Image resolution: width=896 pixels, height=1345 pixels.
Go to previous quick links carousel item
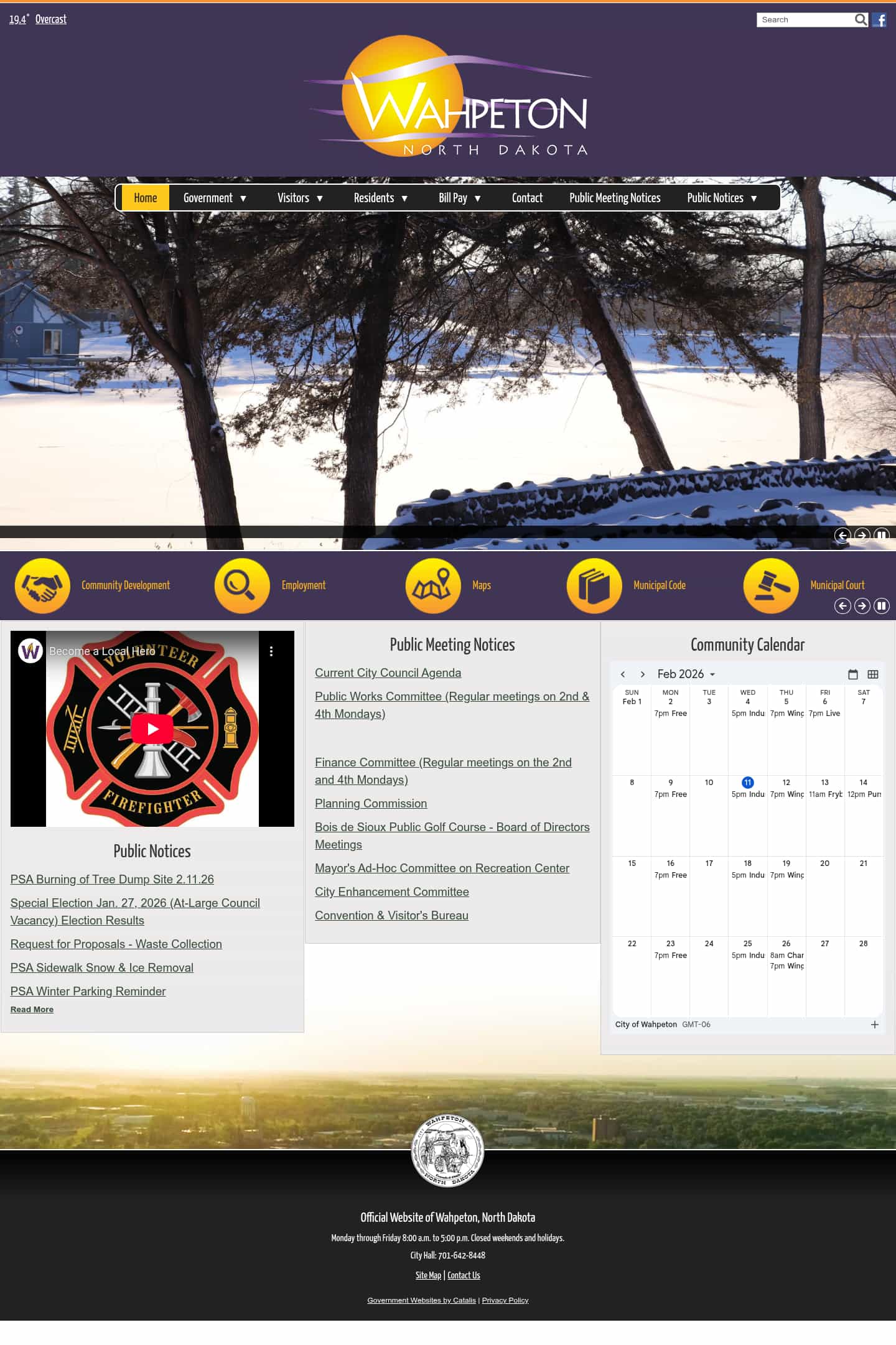pyautogui.click(x=842, y=606)
